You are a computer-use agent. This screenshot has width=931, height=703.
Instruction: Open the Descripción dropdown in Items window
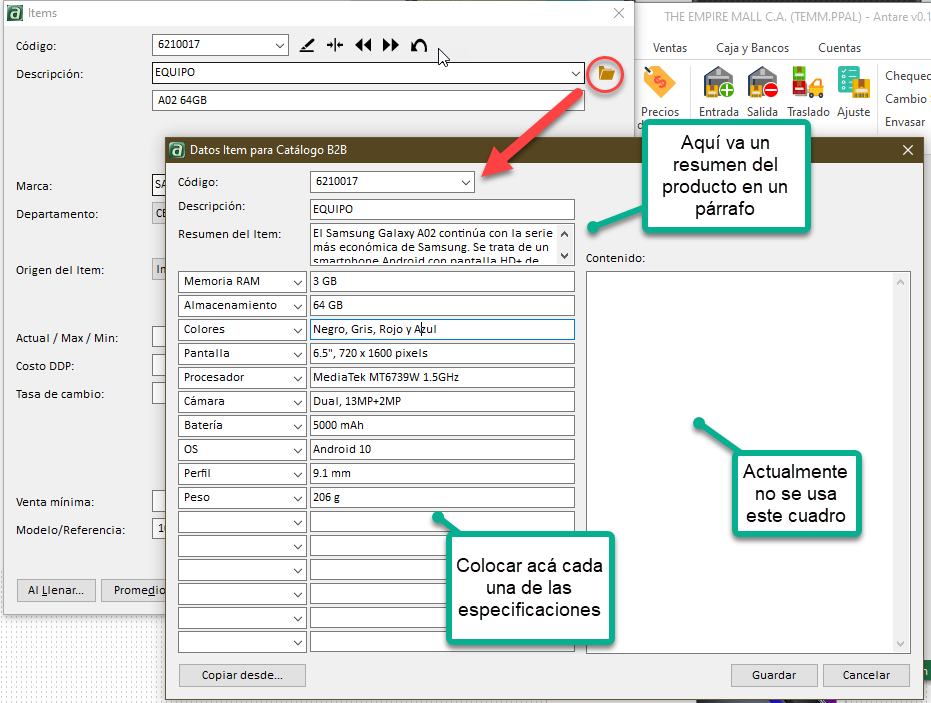pyautogui.click(x=576, y=74)
